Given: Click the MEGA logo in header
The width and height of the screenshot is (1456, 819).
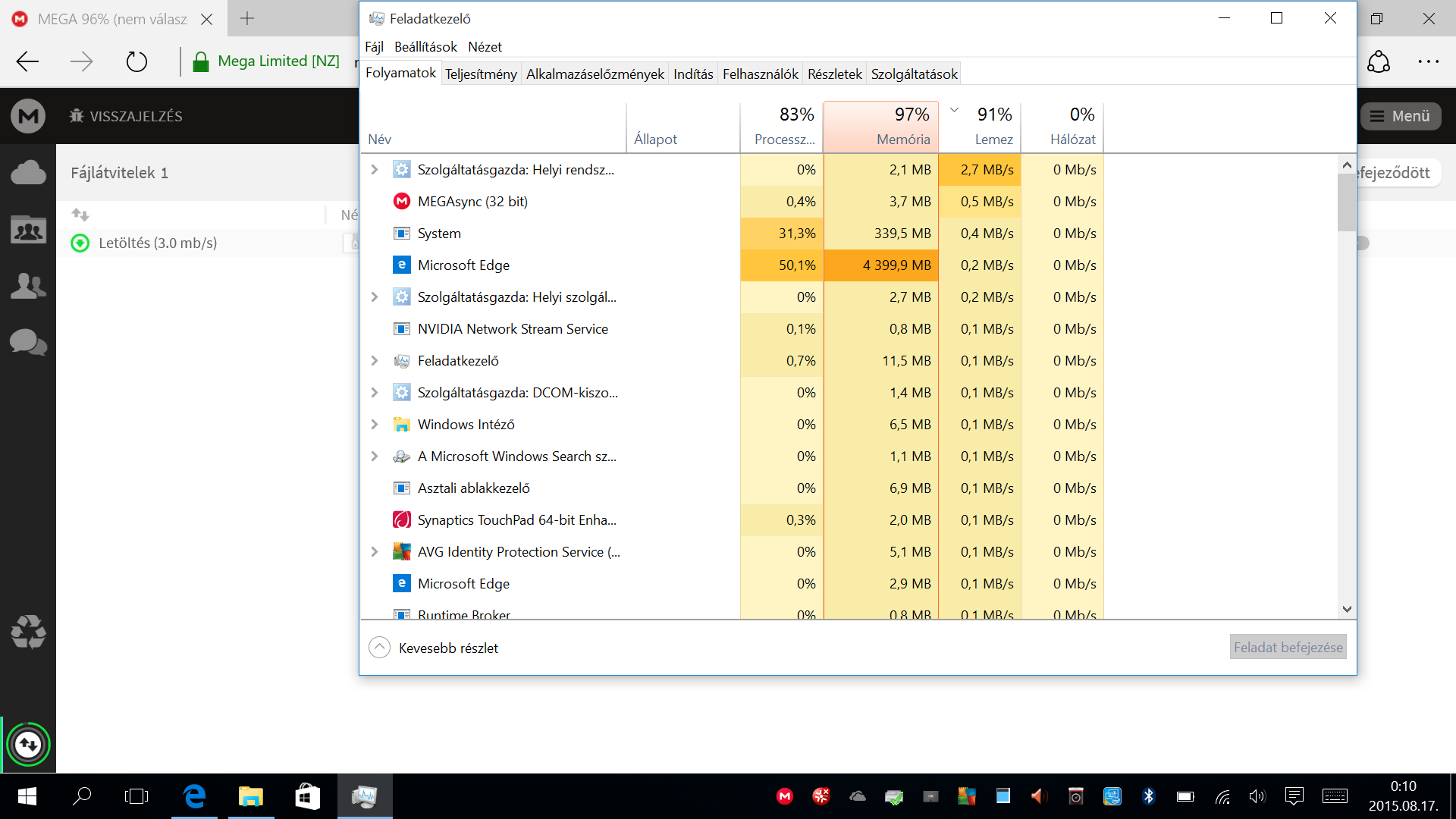Looking at the screenshot, I should [28, 116].
